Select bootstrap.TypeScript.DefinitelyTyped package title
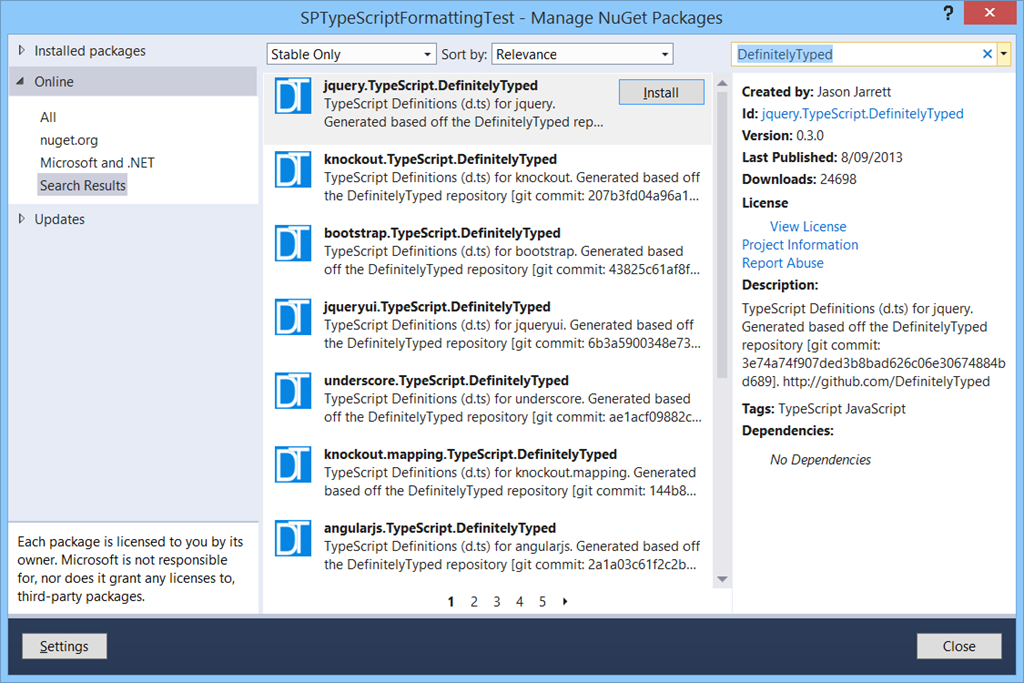 click(442, 233)
